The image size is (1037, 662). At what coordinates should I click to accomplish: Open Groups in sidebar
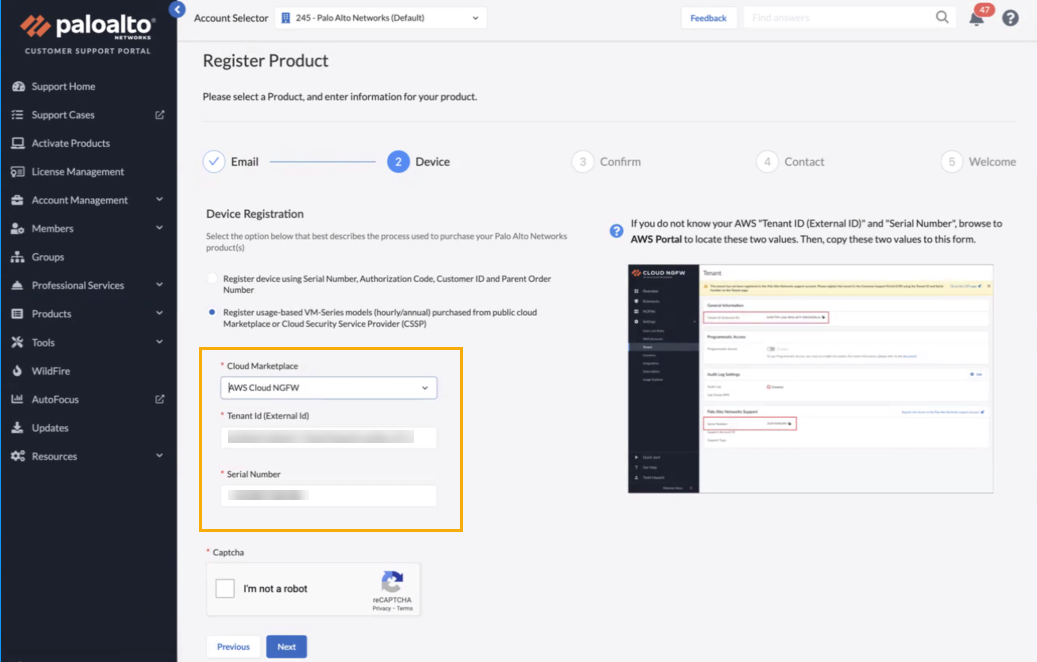click(48, 257)
